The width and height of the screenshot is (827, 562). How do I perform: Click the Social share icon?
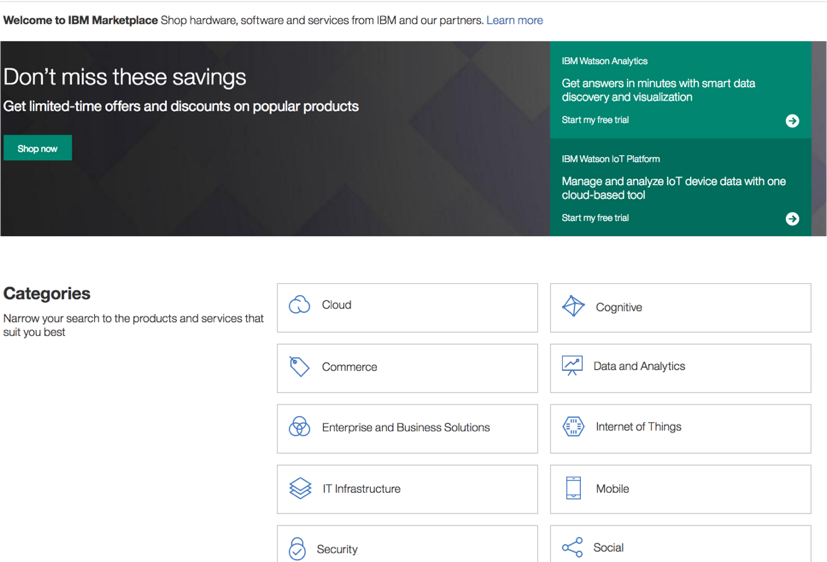[572, 547]
